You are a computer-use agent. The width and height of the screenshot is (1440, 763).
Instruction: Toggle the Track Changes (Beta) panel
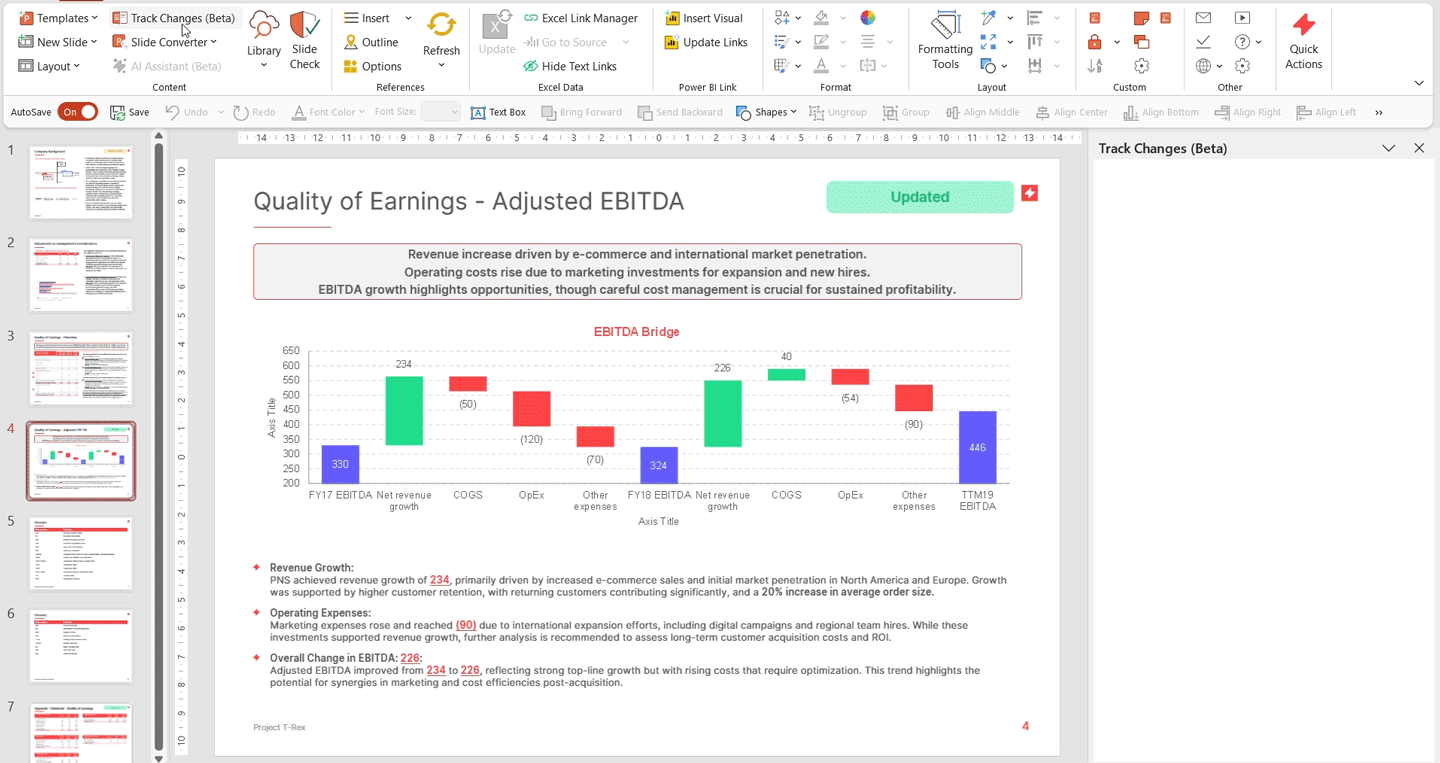pyautogui.click(x=173, y=18)
